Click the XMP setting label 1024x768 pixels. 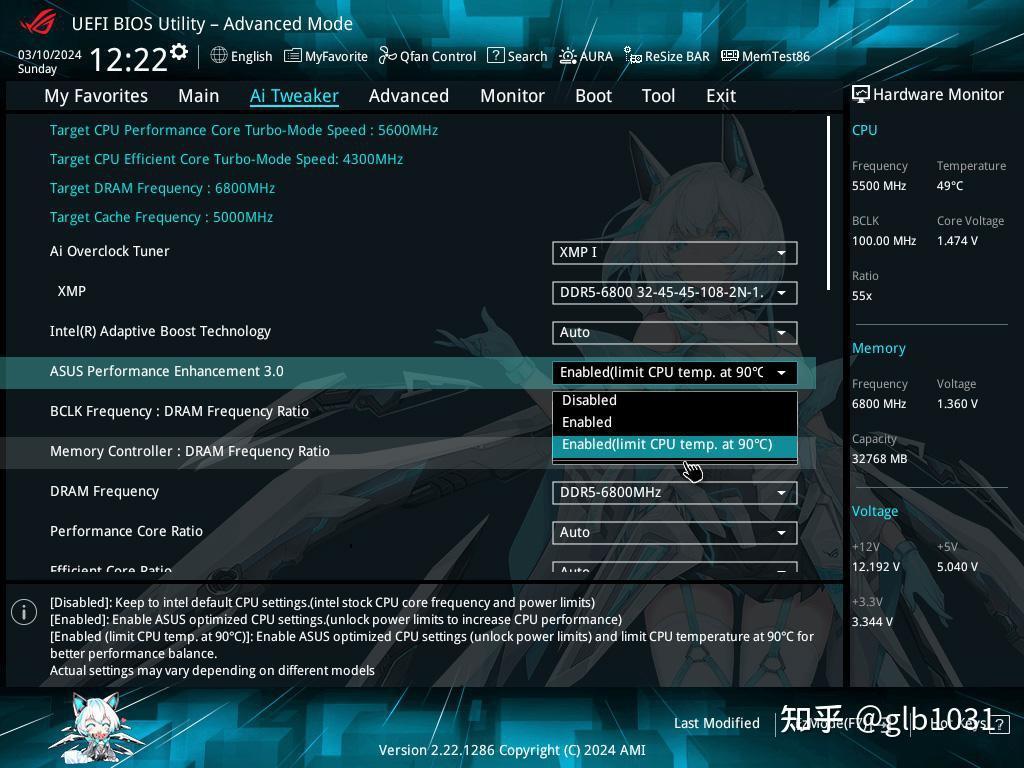[x=71, y=291]
